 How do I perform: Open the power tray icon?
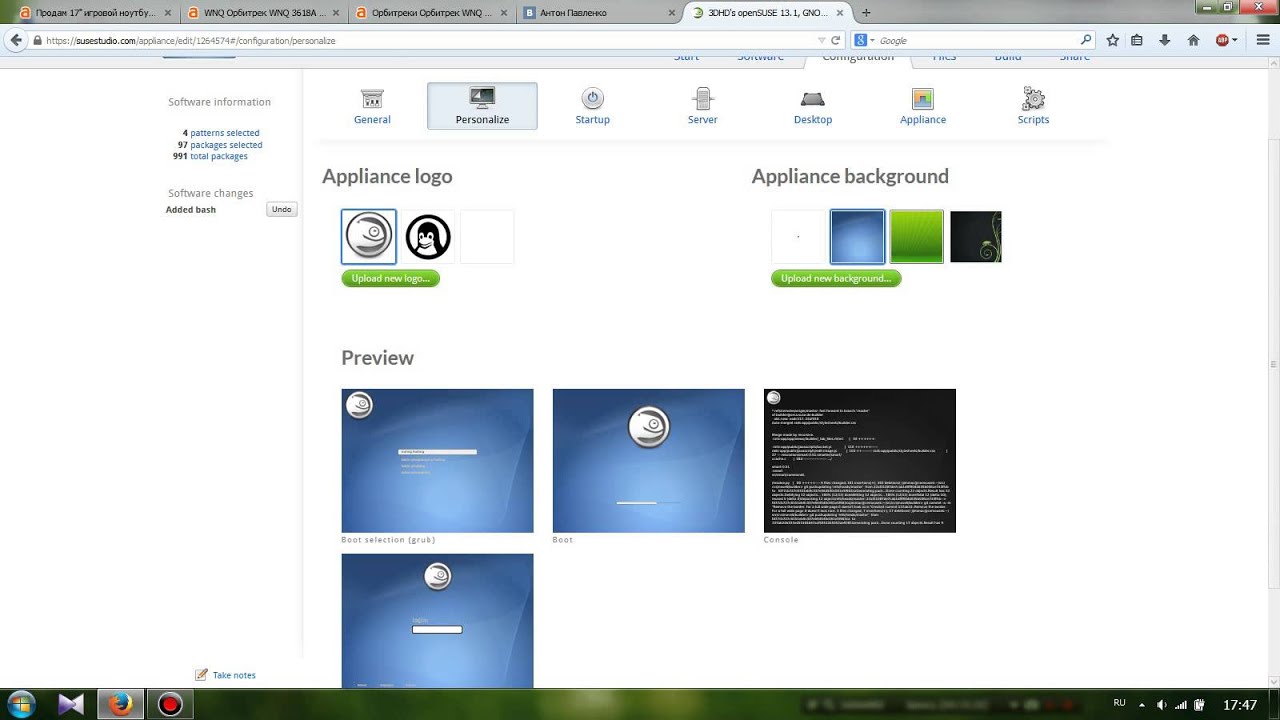(1202, 705)
